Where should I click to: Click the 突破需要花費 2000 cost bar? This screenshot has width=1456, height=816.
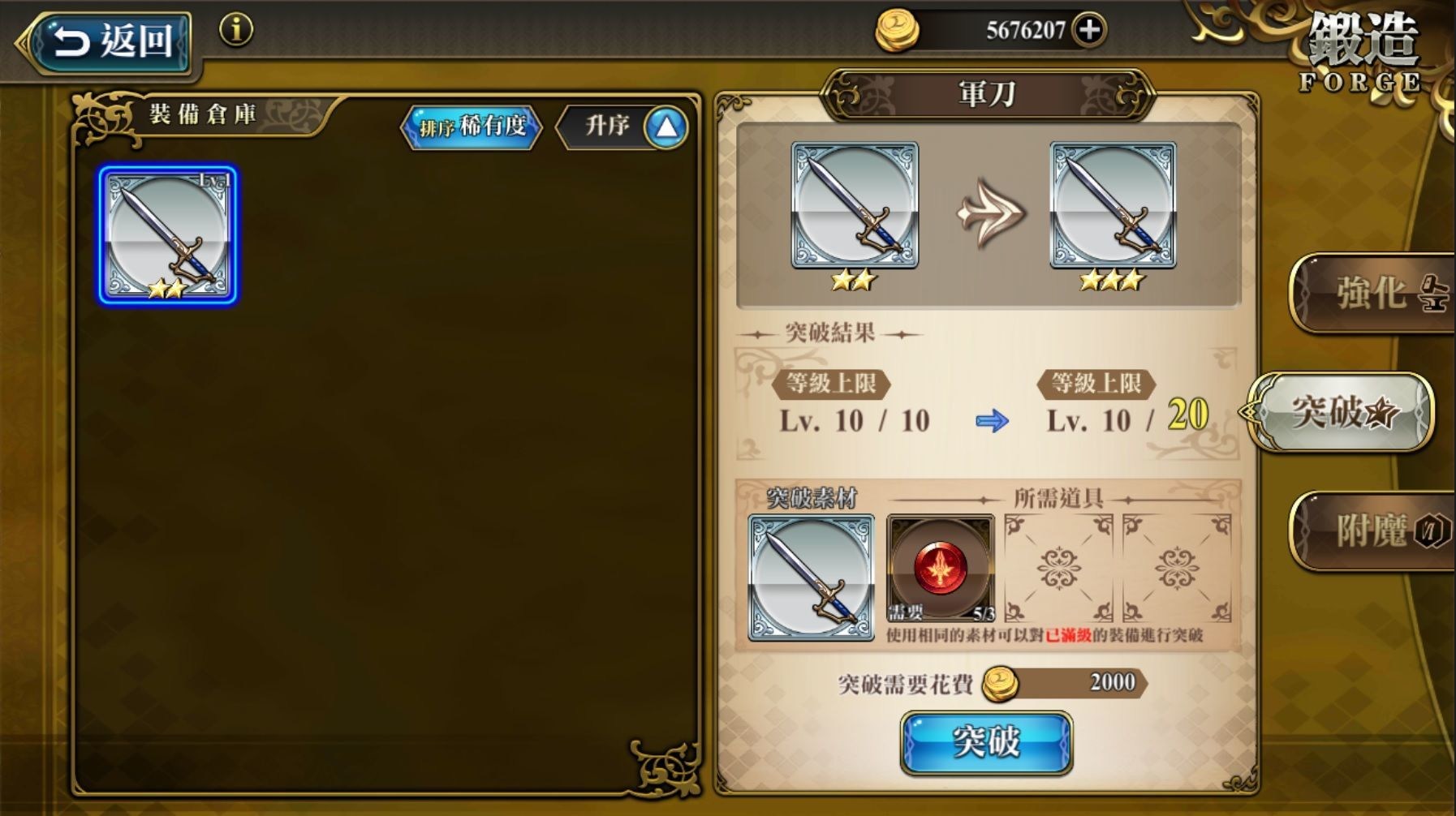click(1065, 683)
